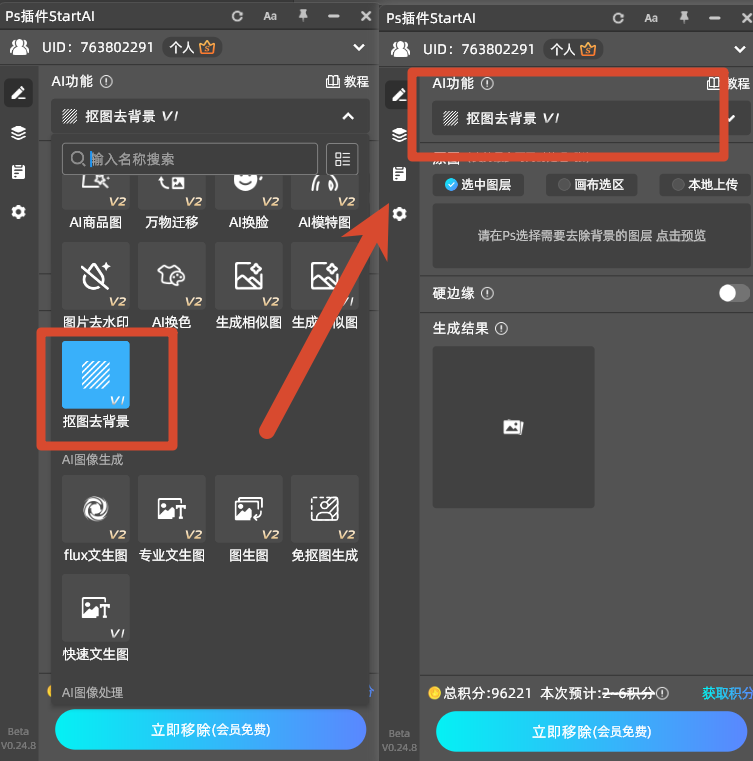The height and width of the screenshot is (761, 753).
Task: Pin the left StartAI panel
Action: tap(303, 16)
